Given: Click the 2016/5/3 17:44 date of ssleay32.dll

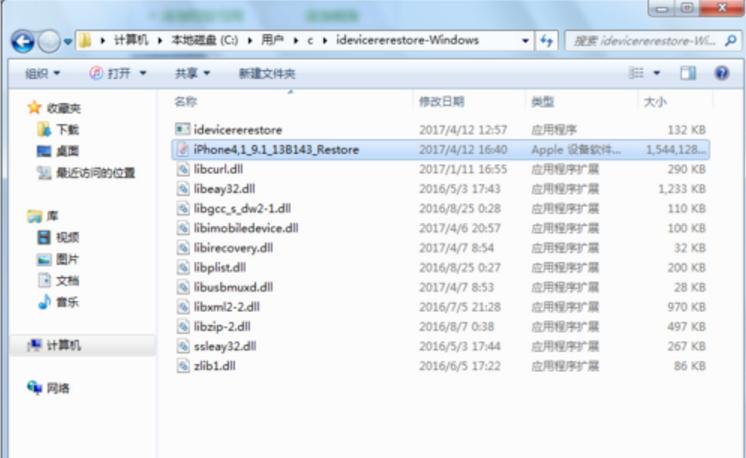Looking at the screenshot, I should click(x=460, y=346).
